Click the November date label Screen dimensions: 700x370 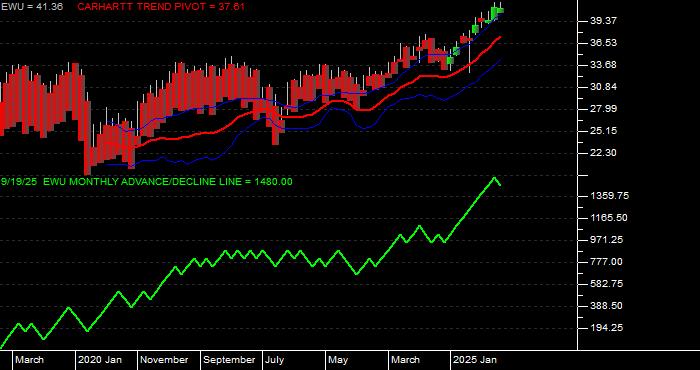165,360
